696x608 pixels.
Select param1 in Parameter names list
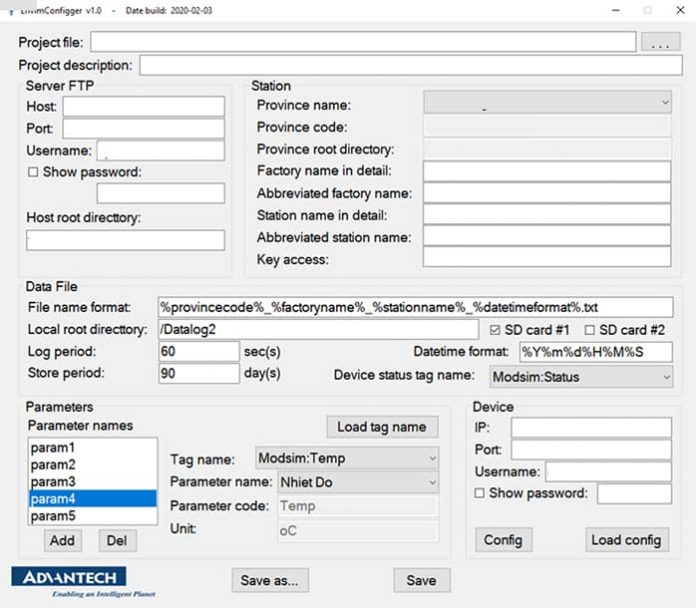(x=92, y=448)
